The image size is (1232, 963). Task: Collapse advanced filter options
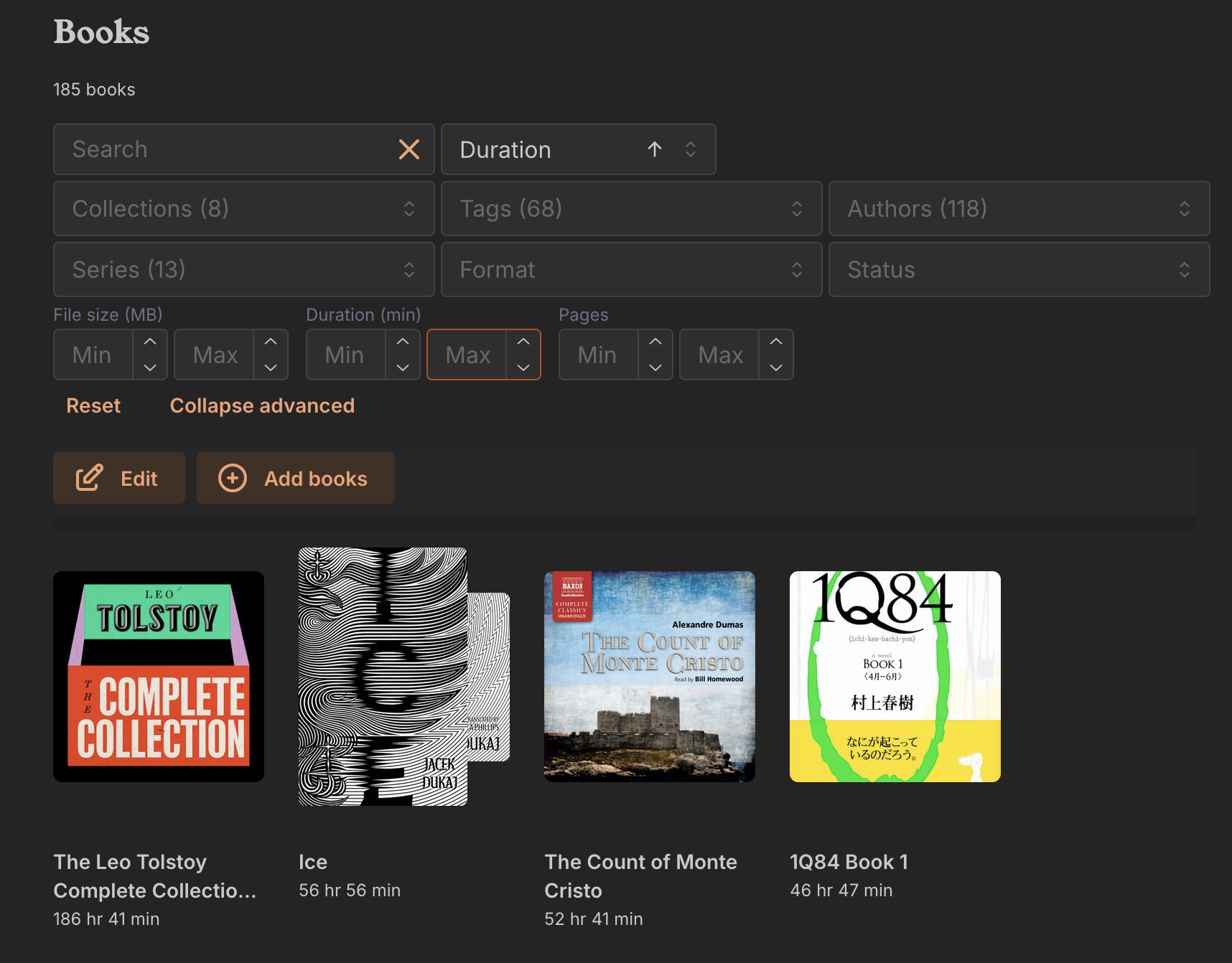point(262,405)
